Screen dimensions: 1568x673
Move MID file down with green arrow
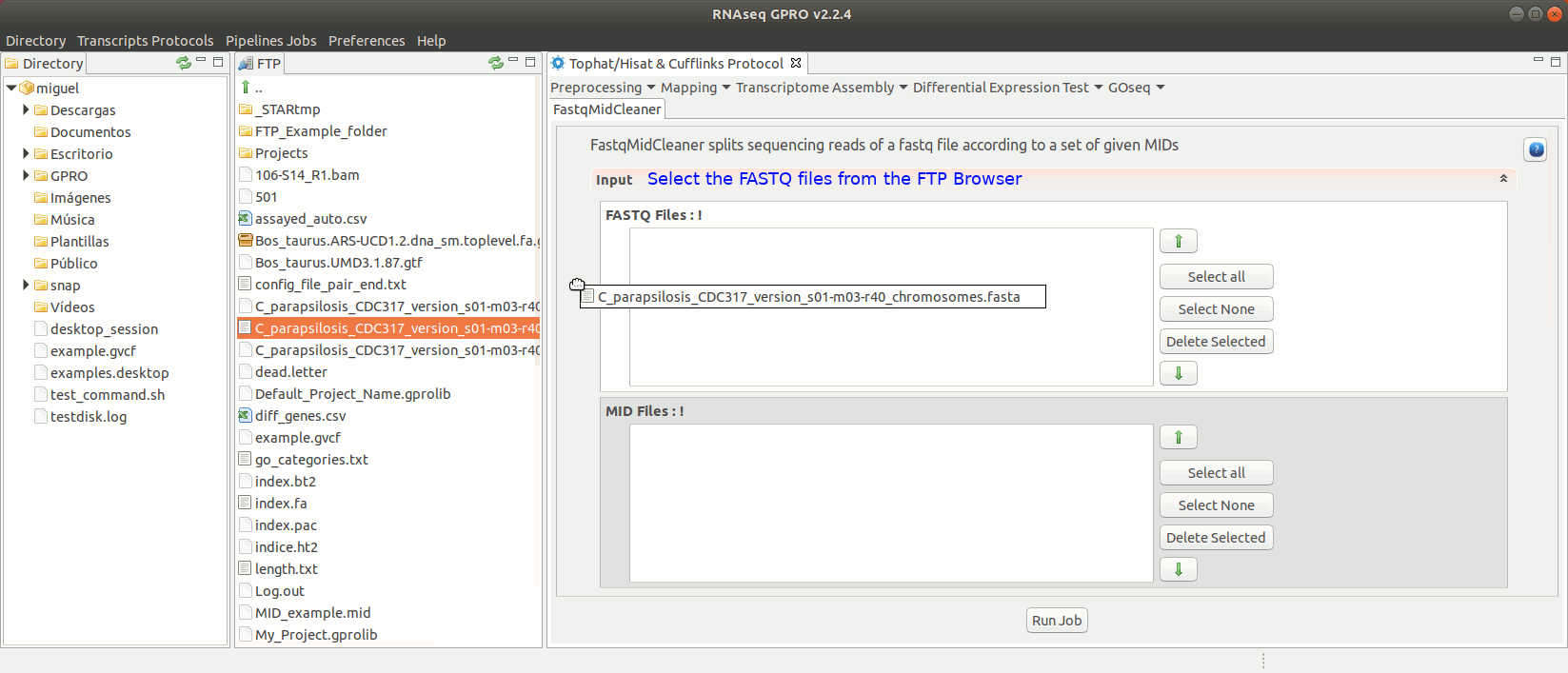1178,569
